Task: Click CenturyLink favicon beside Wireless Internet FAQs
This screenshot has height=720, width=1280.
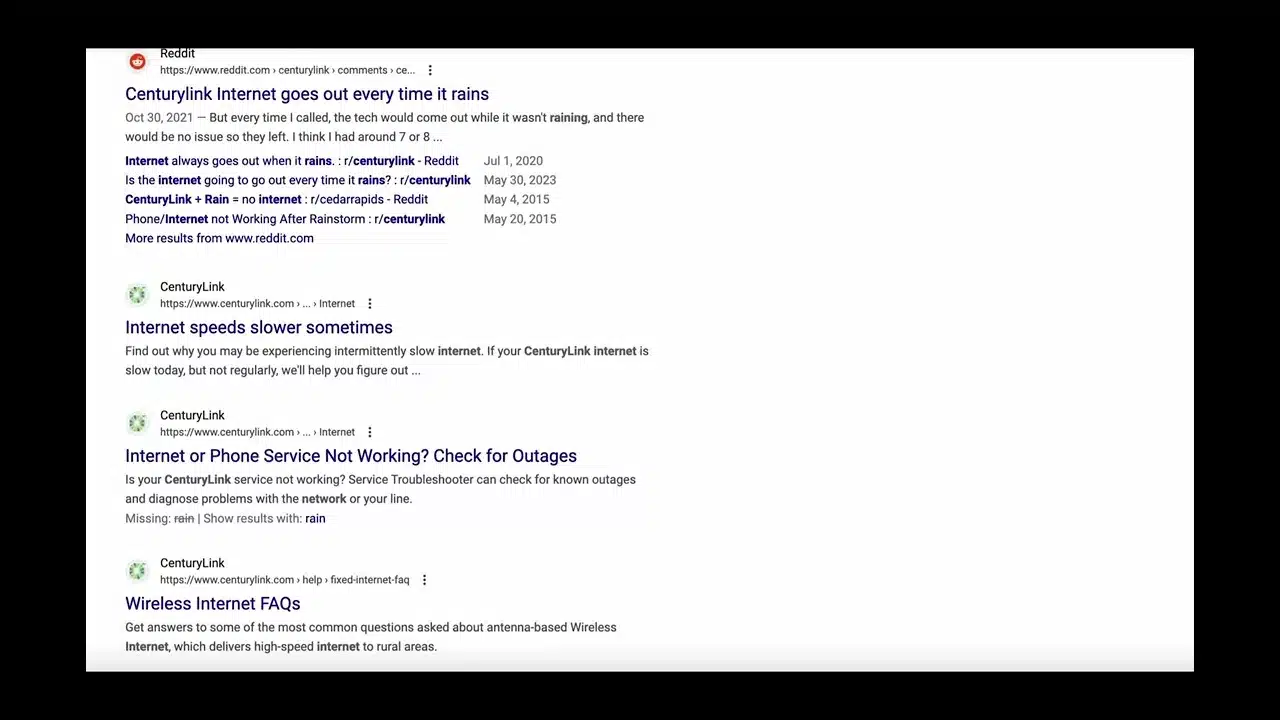Action: coord(137,571)
